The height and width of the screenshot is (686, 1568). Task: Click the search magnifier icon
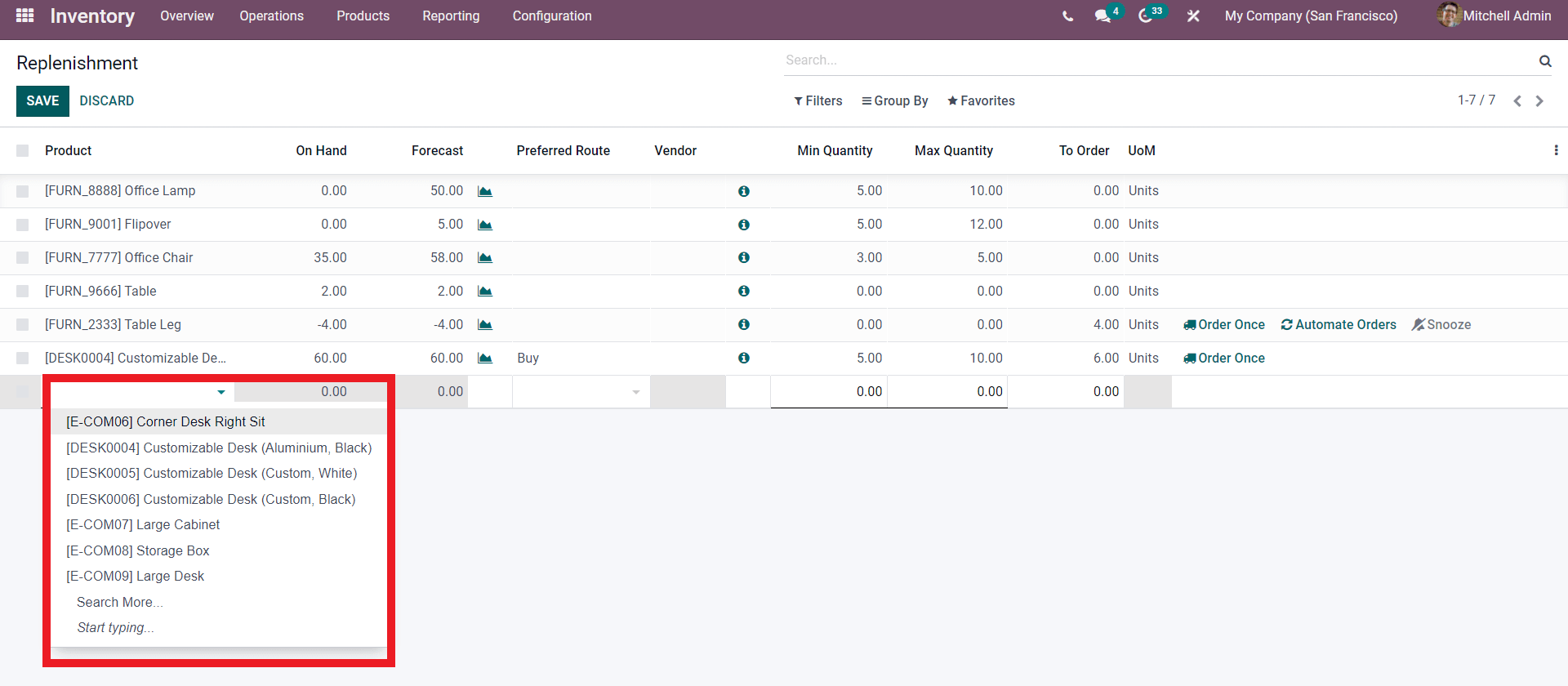click(1545, 60)
